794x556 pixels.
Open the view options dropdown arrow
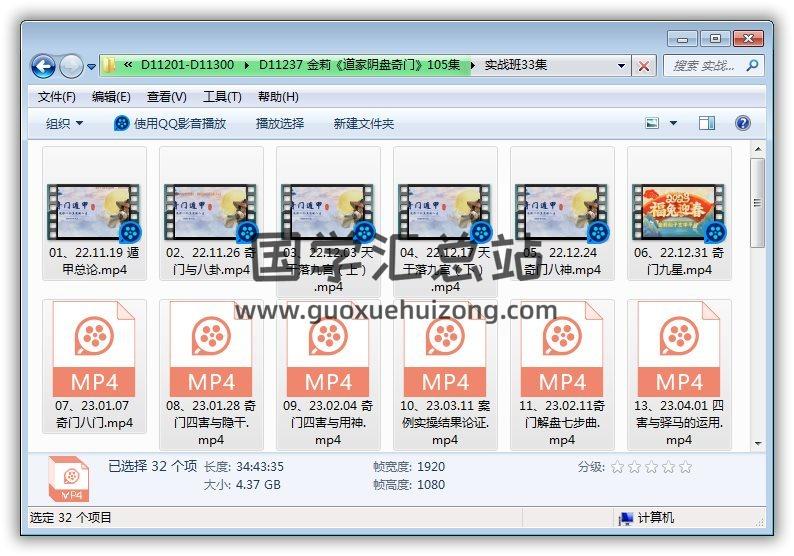point(673,123)
